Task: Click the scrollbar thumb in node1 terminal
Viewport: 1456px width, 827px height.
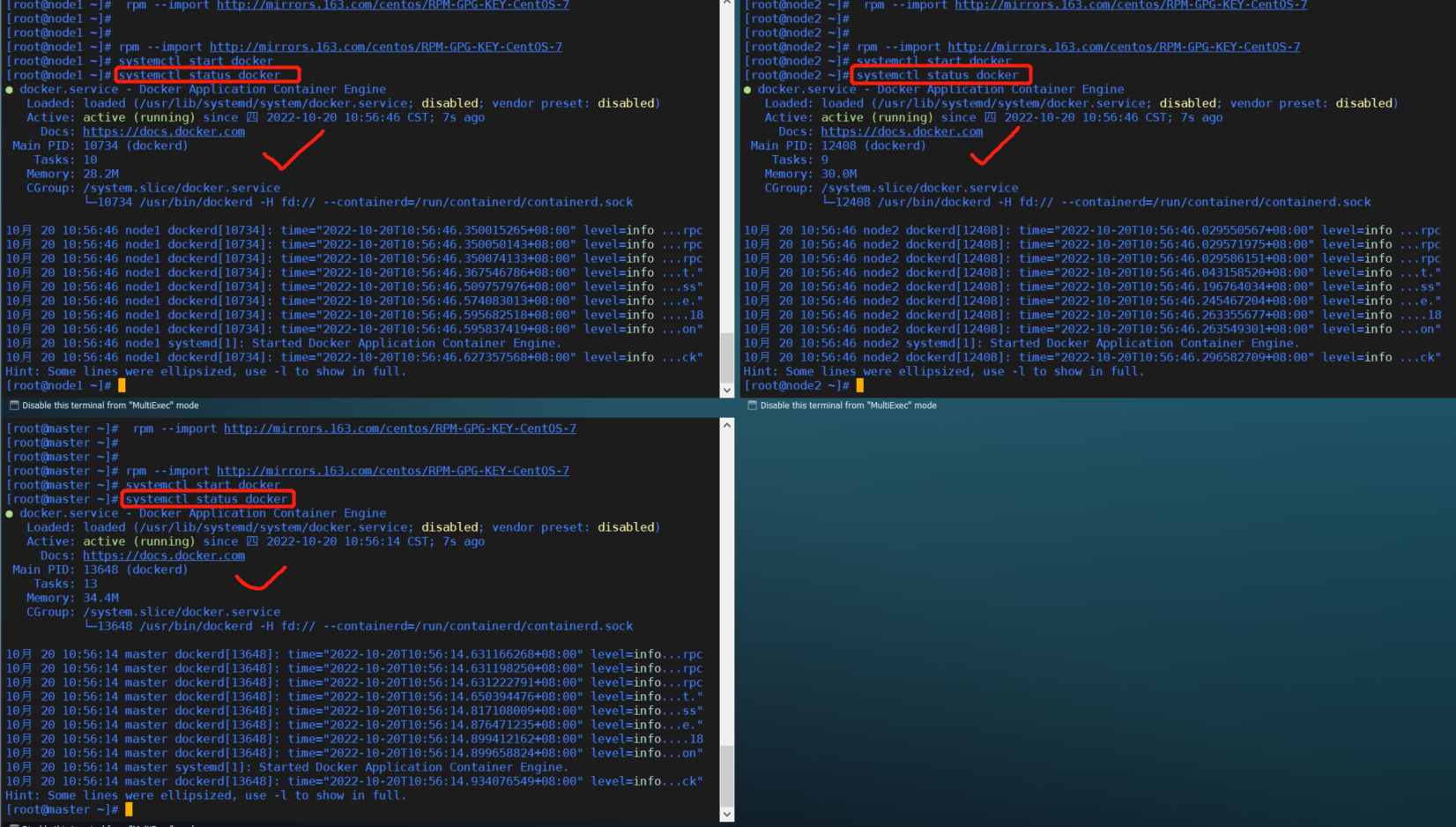Action: (727, 357)
